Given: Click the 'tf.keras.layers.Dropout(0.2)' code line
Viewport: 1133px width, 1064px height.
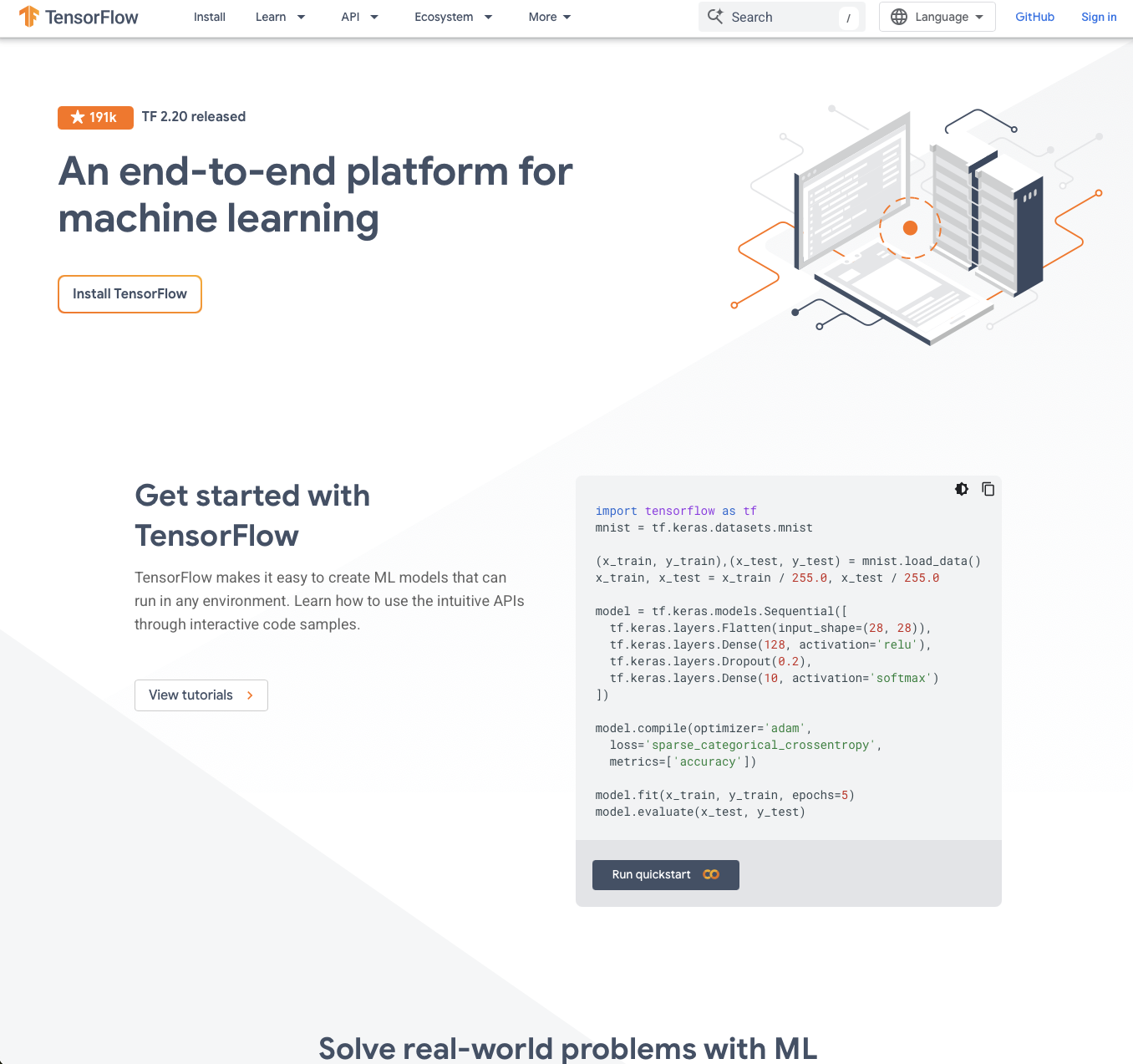Looking at the screenshot, I should [x=710, y=661].
